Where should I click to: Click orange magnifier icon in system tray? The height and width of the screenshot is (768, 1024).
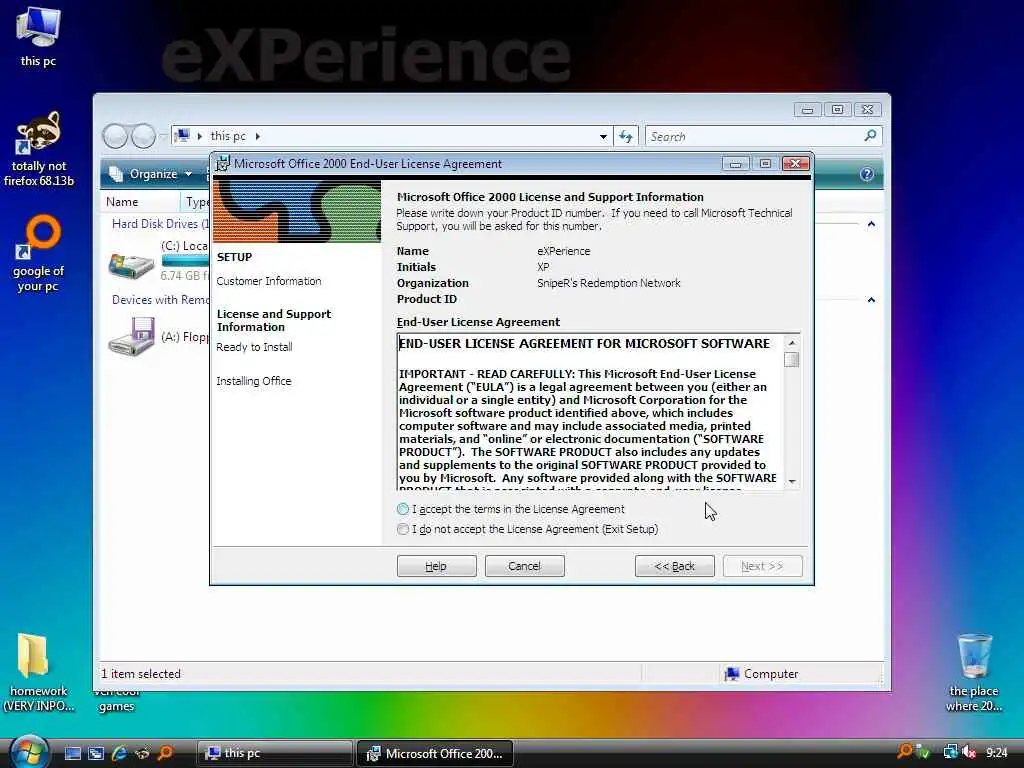tap(904, 751)
